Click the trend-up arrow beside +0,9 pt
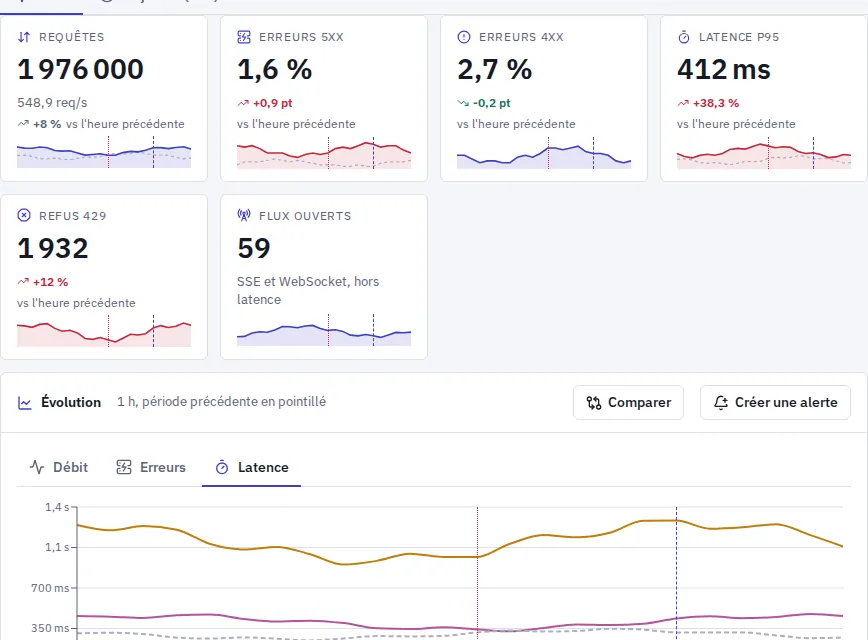 pyautogui.click(x=243, y=103)
